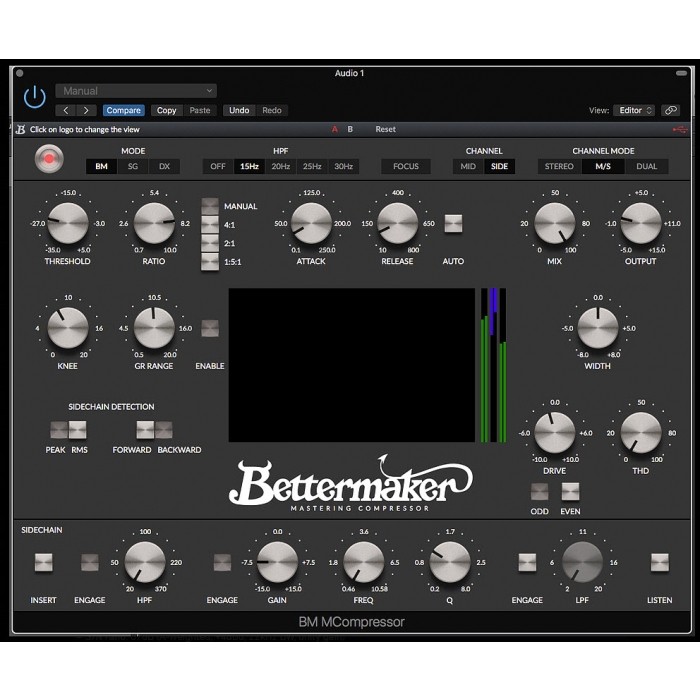Click the link icon beside Editor view
Image resolution: width=700 pixels, height=700 pixels.
coord(670,110)
